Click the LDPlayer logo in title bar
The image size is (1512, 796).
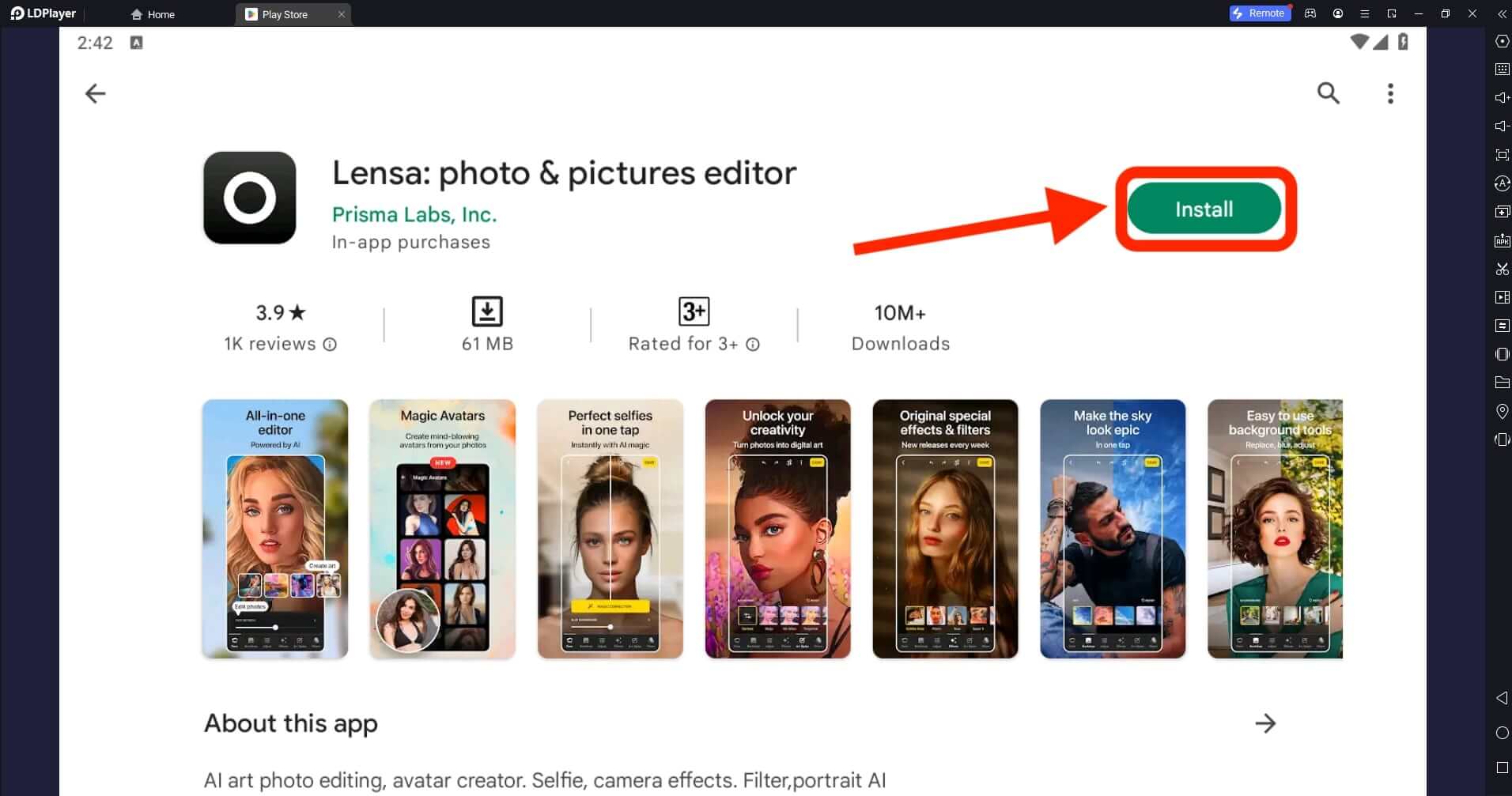click(43, 13)
